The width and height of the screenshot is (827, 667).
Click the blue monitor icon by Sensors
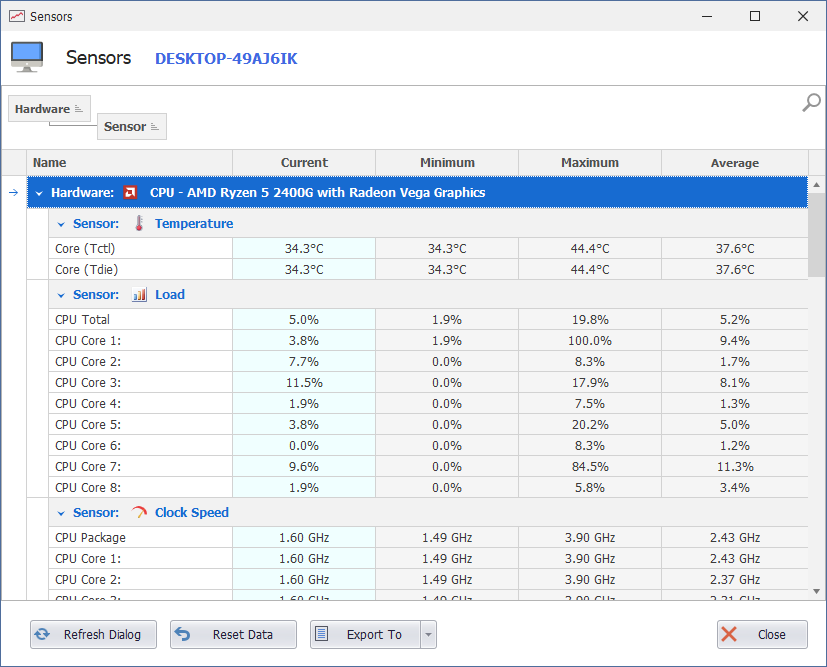27,57
